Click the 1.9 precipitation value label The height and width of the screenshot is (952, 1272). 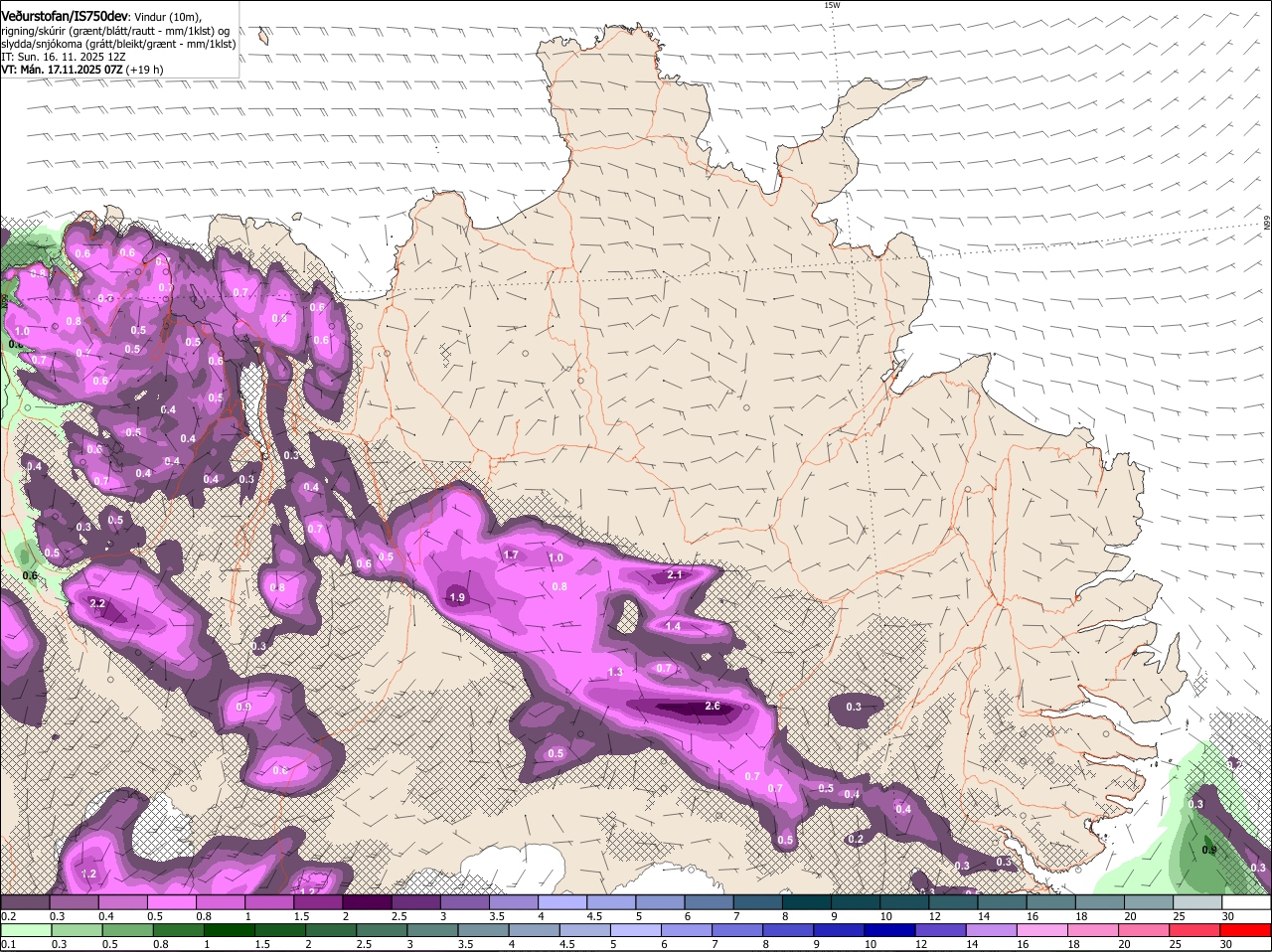(x=457, y=597)
